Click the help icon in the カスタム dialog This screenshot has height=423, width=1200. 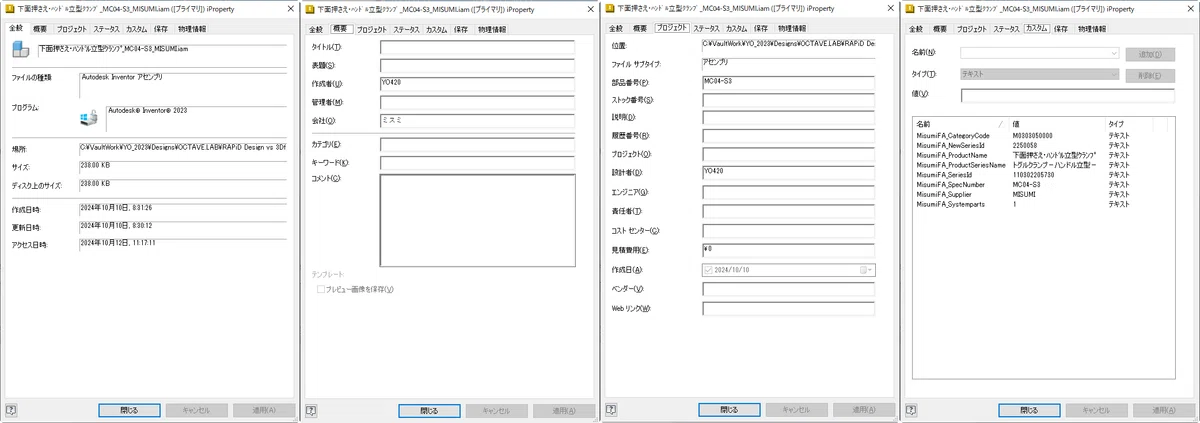[x=910, y=409]
